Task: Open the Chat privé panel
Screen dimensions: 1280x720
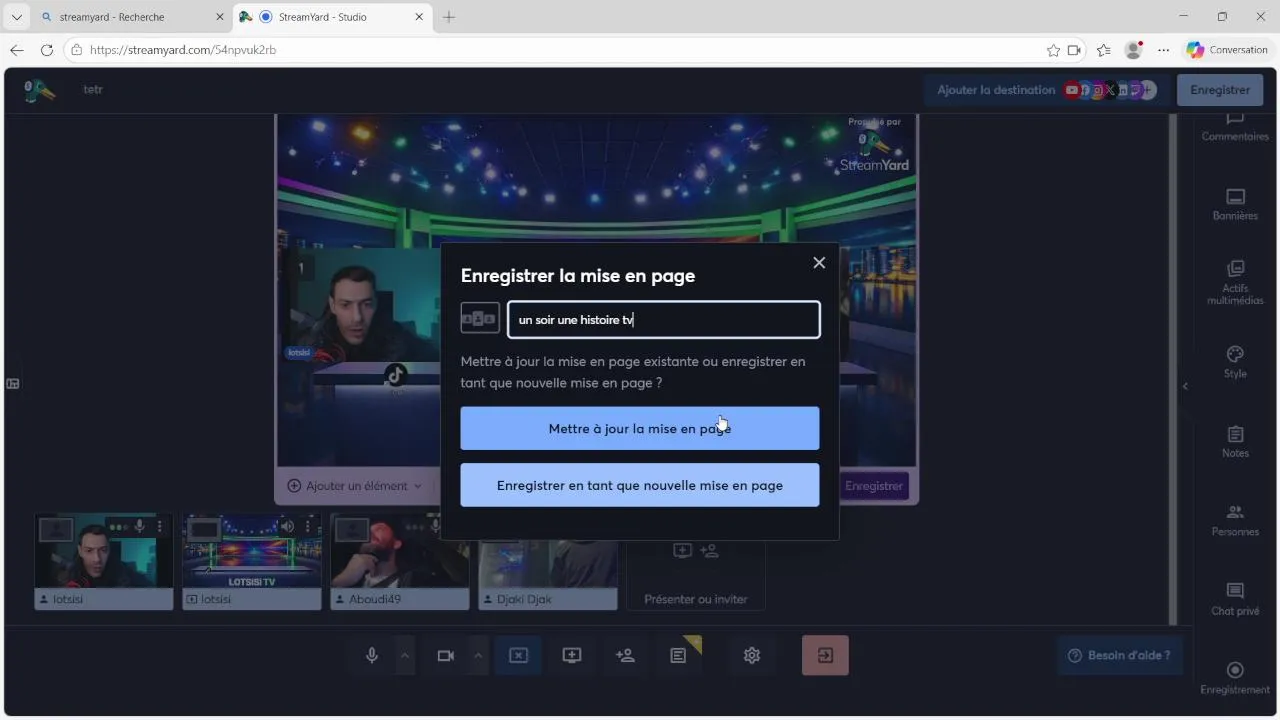Action: click(1235, 599)
